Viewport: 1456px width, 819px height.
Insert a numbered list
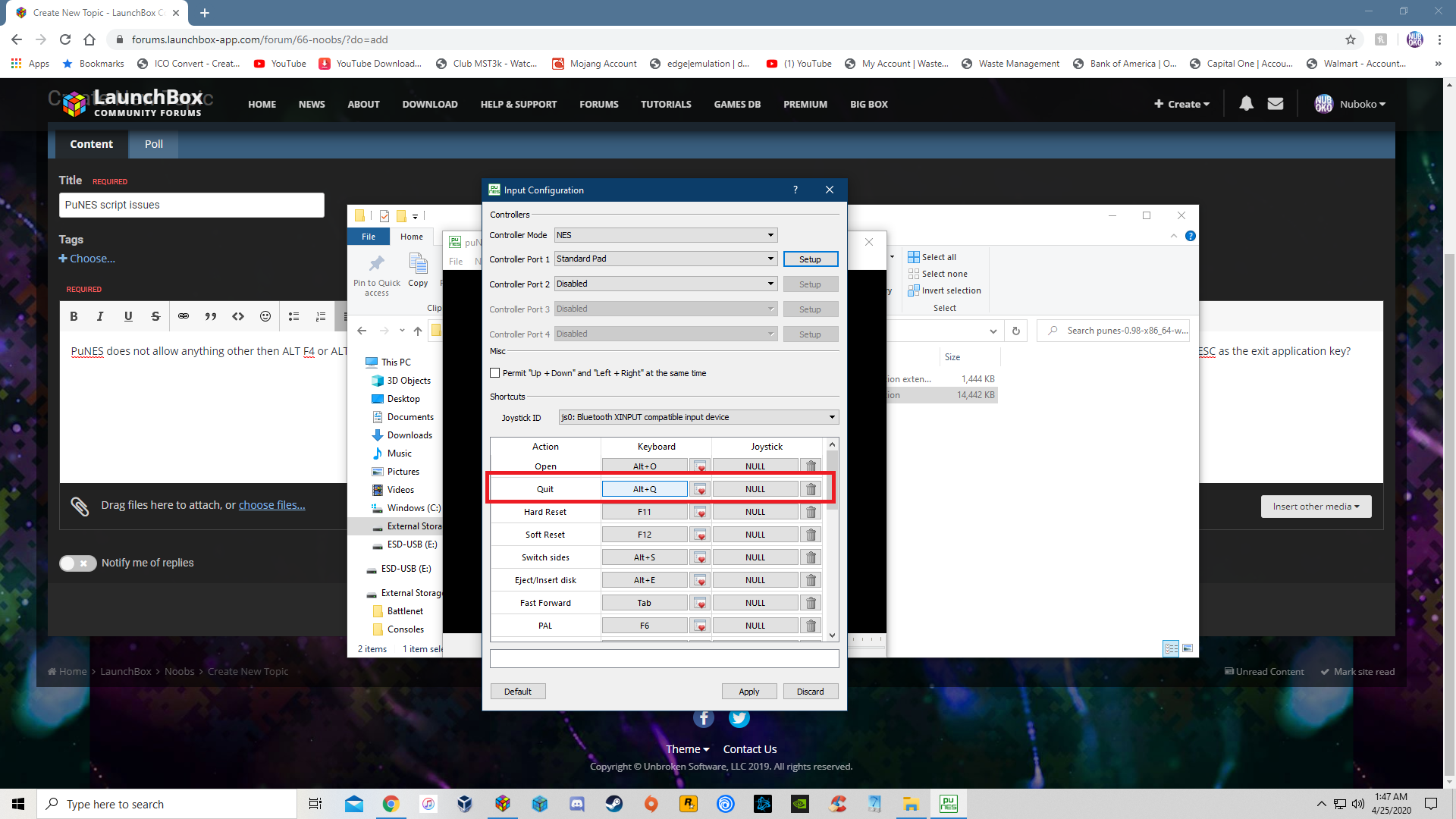[321, 316]
